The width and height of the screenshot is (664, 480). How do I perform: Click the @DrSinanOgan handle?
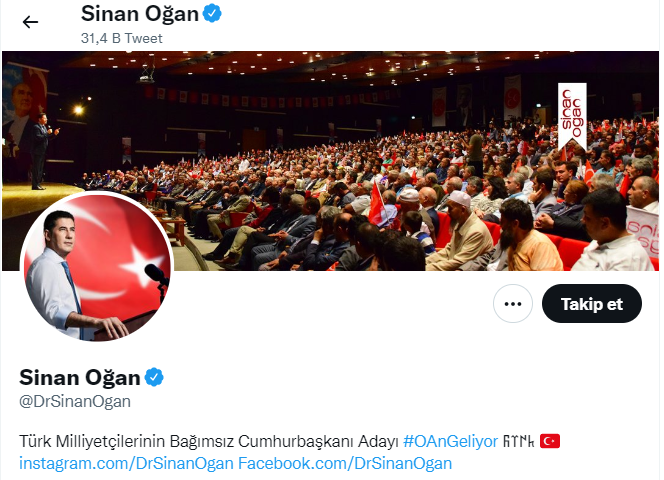[75, 401]
